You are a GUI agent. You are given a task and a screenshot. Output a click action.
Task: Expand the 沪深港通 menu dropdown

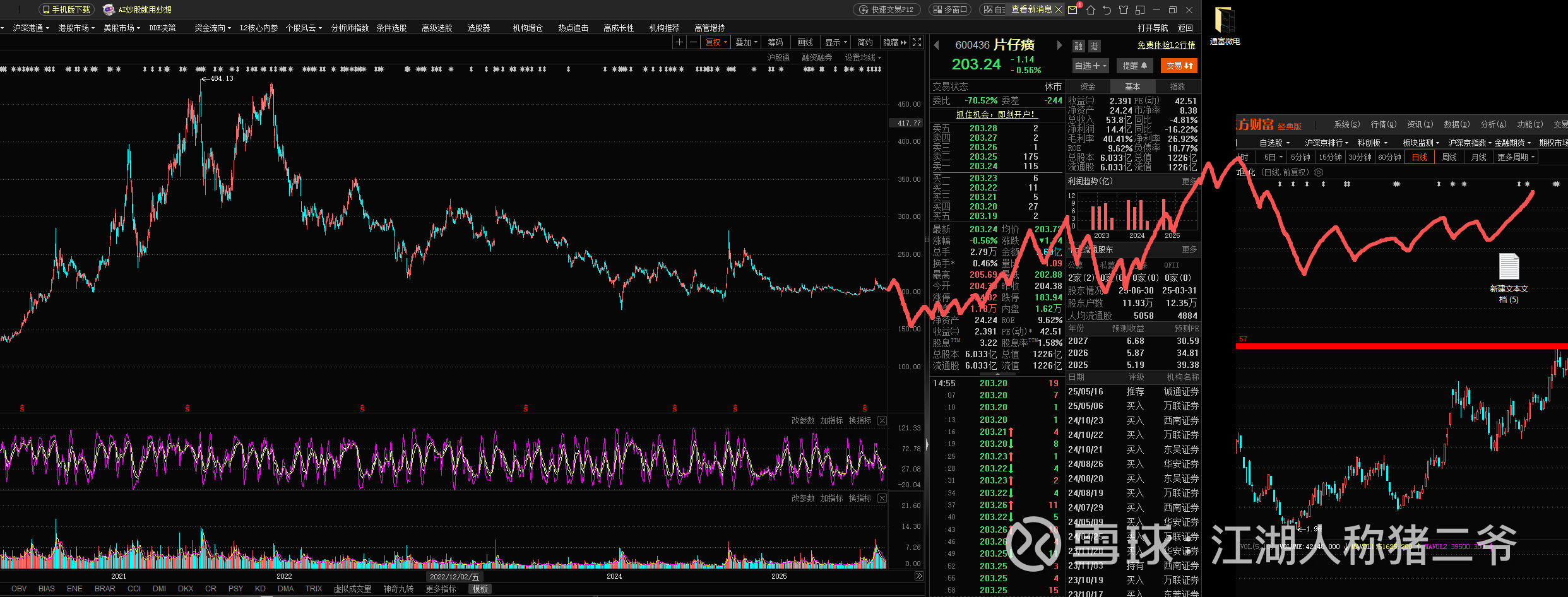pyautogui.click(x=32, y=28)
